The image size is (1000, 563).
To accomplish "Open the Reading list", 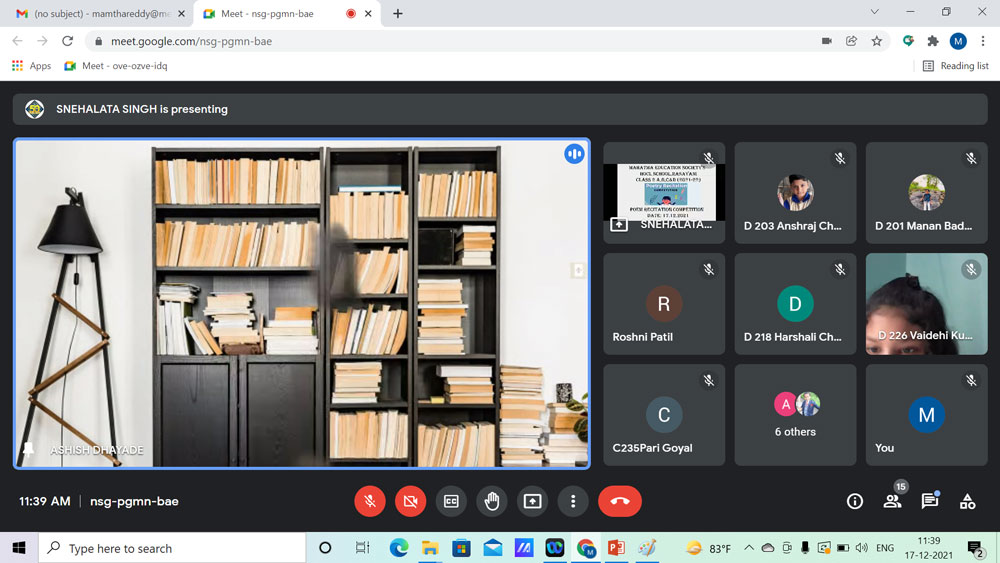I will (955, 66).
